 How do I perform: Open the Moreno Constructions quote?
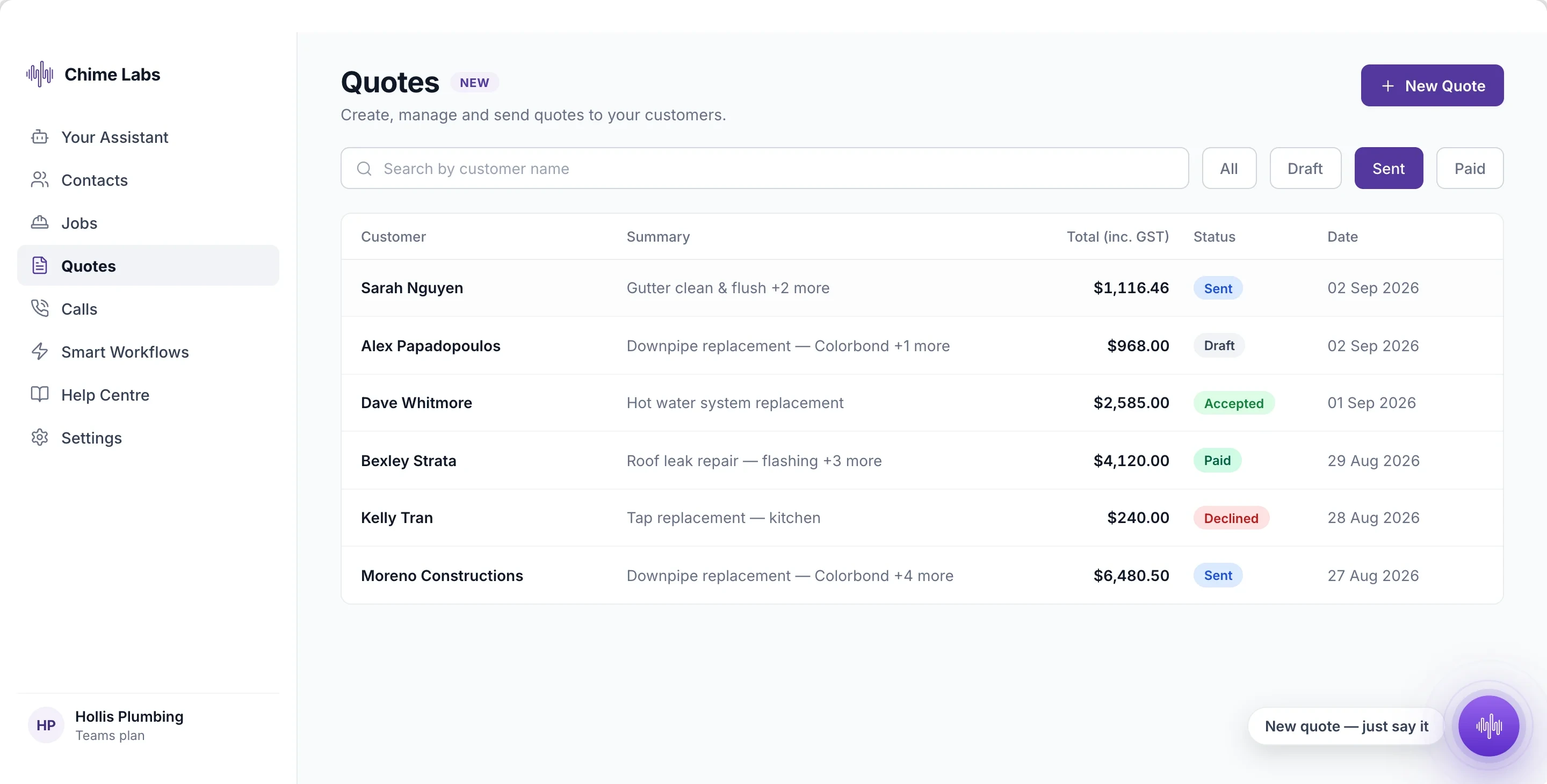[922, 575]
